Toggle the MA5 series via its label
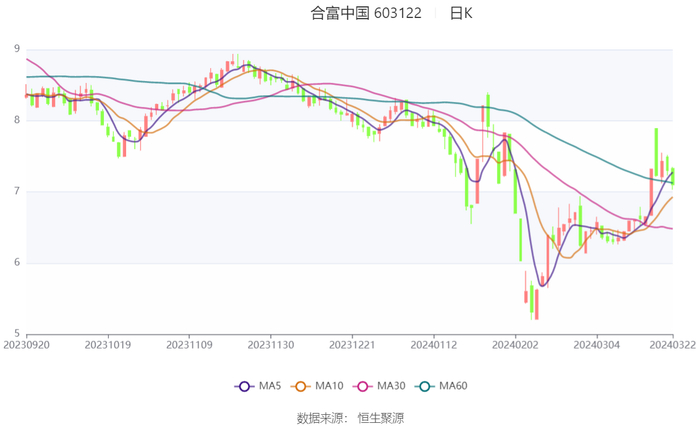Image resolution: width=700 pixels, height=426 pixels. click(x=269, y=386)
